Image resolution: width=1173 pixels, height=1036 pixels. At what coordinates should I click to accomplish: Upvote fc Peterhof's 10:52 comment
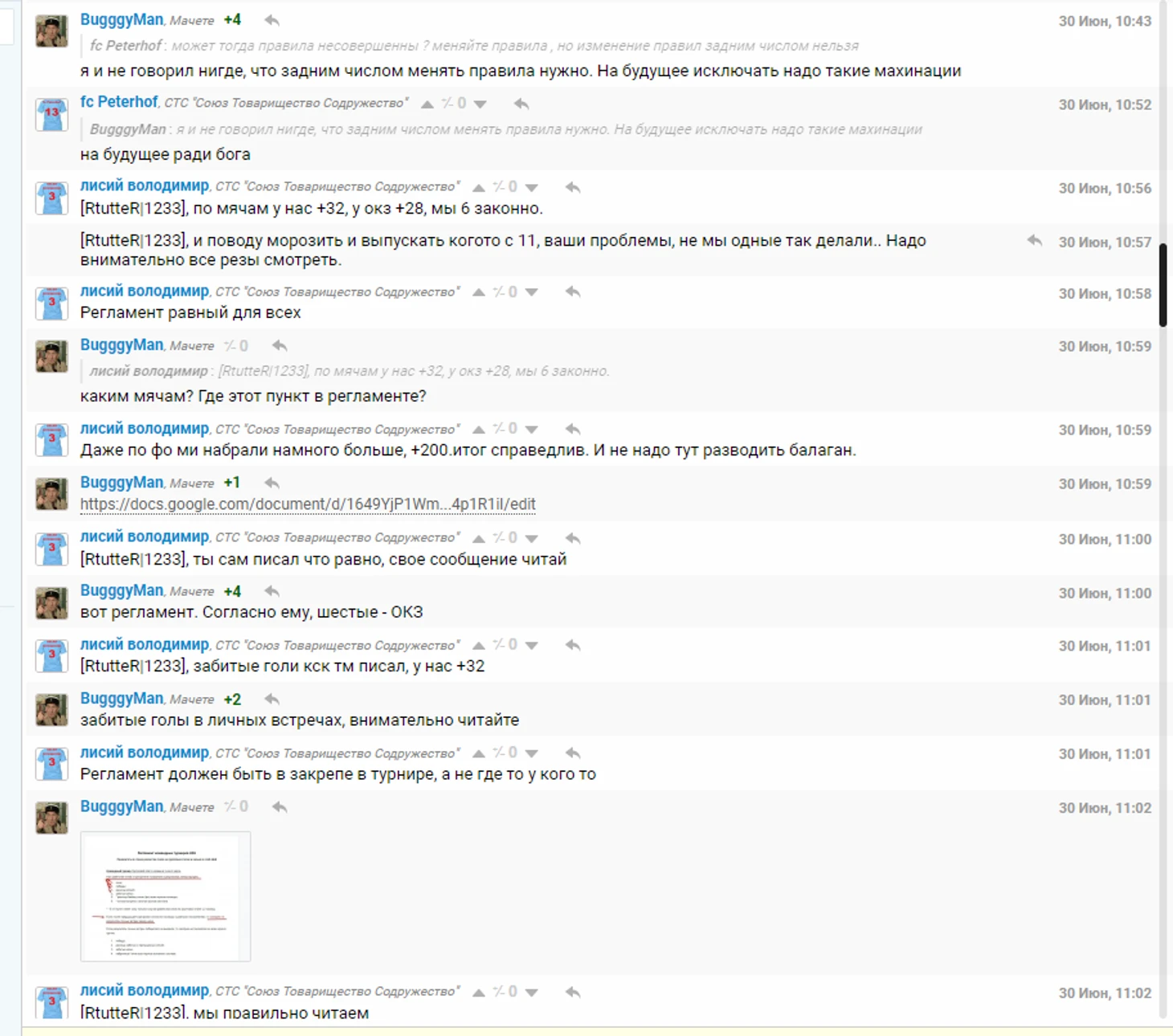[x=427, y=104]
